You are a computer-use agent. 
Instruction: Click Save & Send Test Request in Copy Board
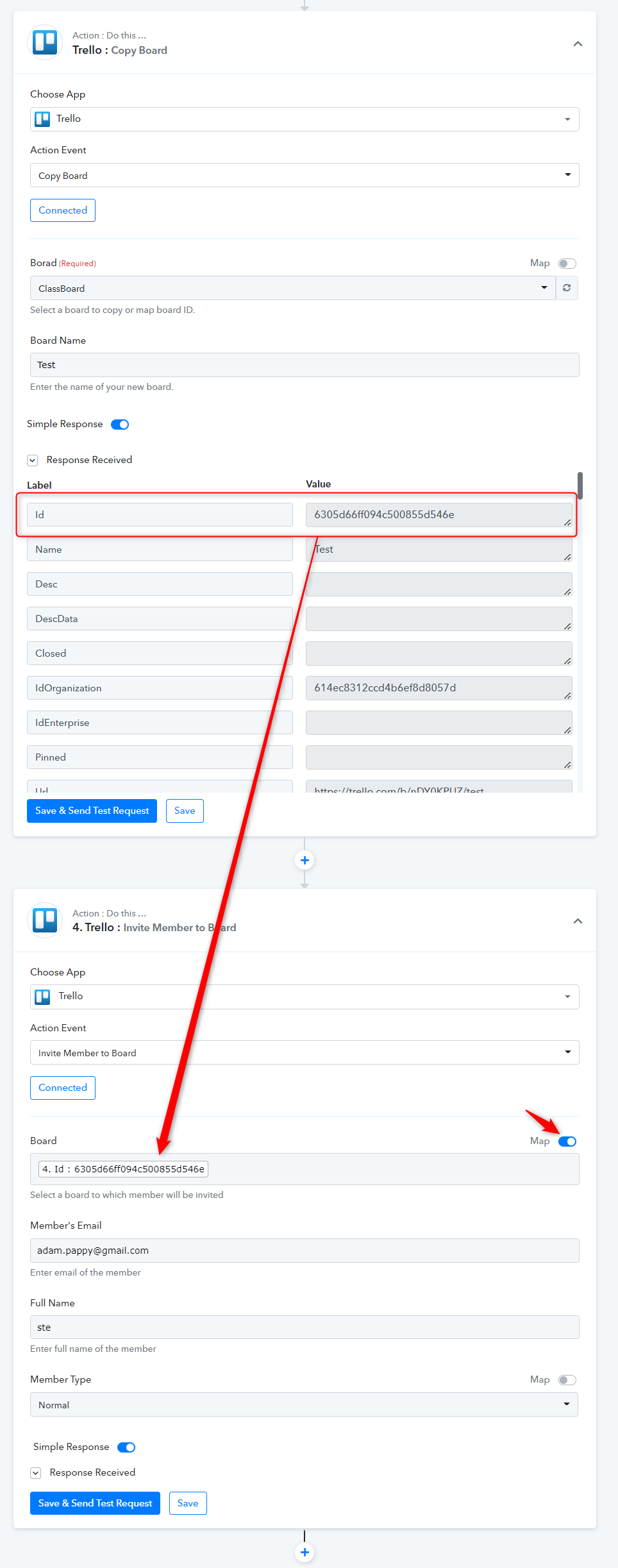(92, 811)
